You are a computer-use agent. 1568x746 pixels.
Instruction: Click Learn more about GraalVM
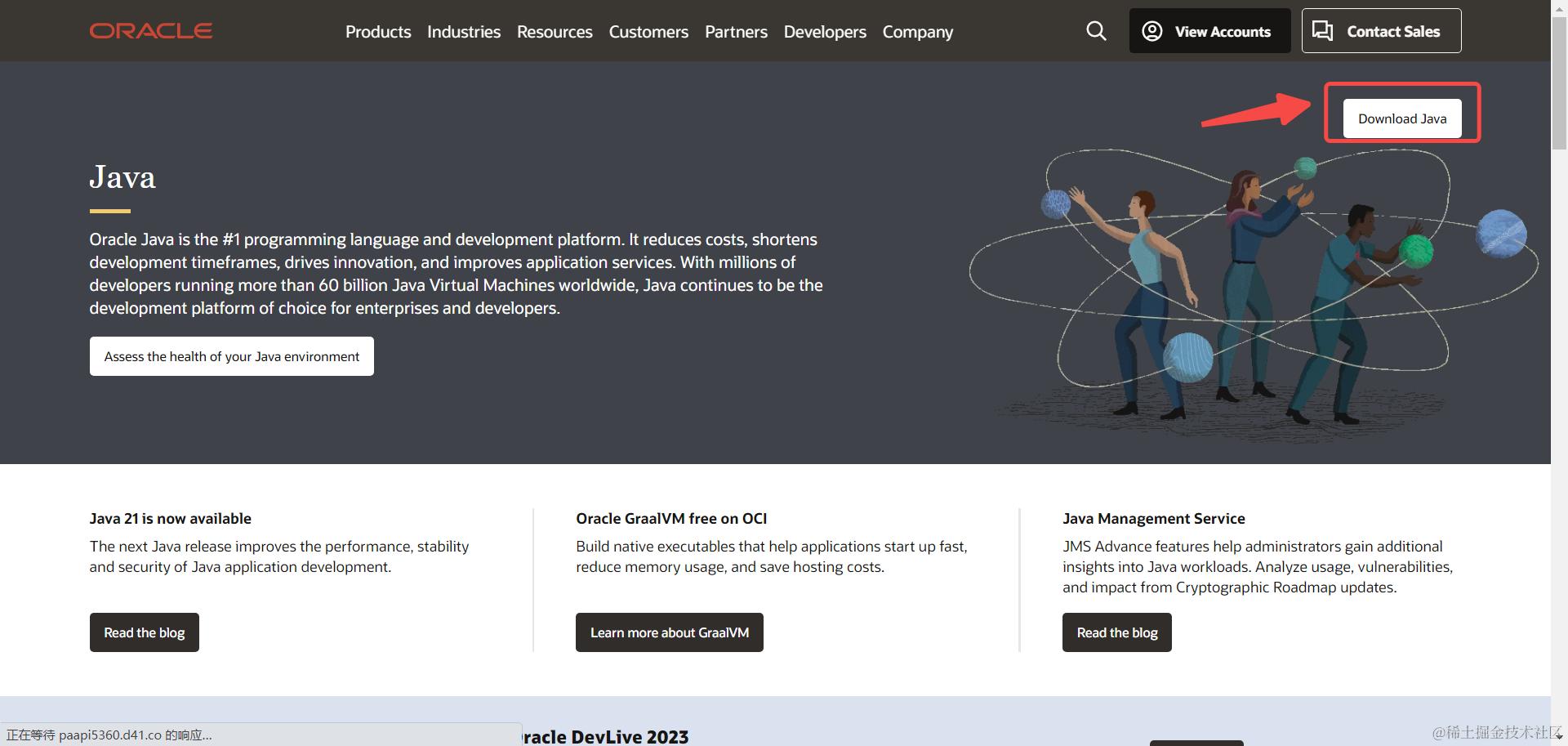[x=670, y=632]
